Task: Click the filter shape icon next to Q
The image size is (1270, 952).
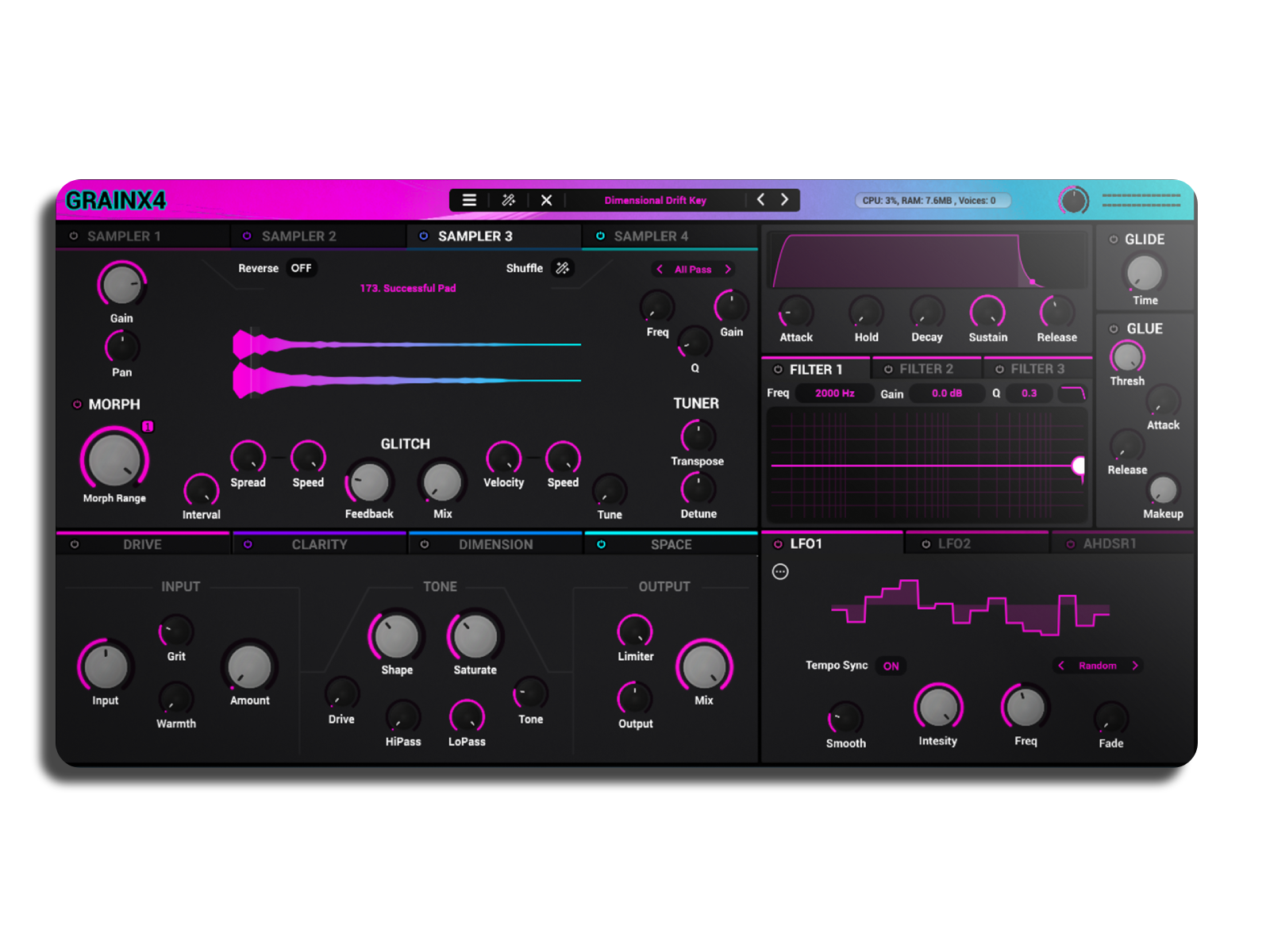Action: [1072, 393]
